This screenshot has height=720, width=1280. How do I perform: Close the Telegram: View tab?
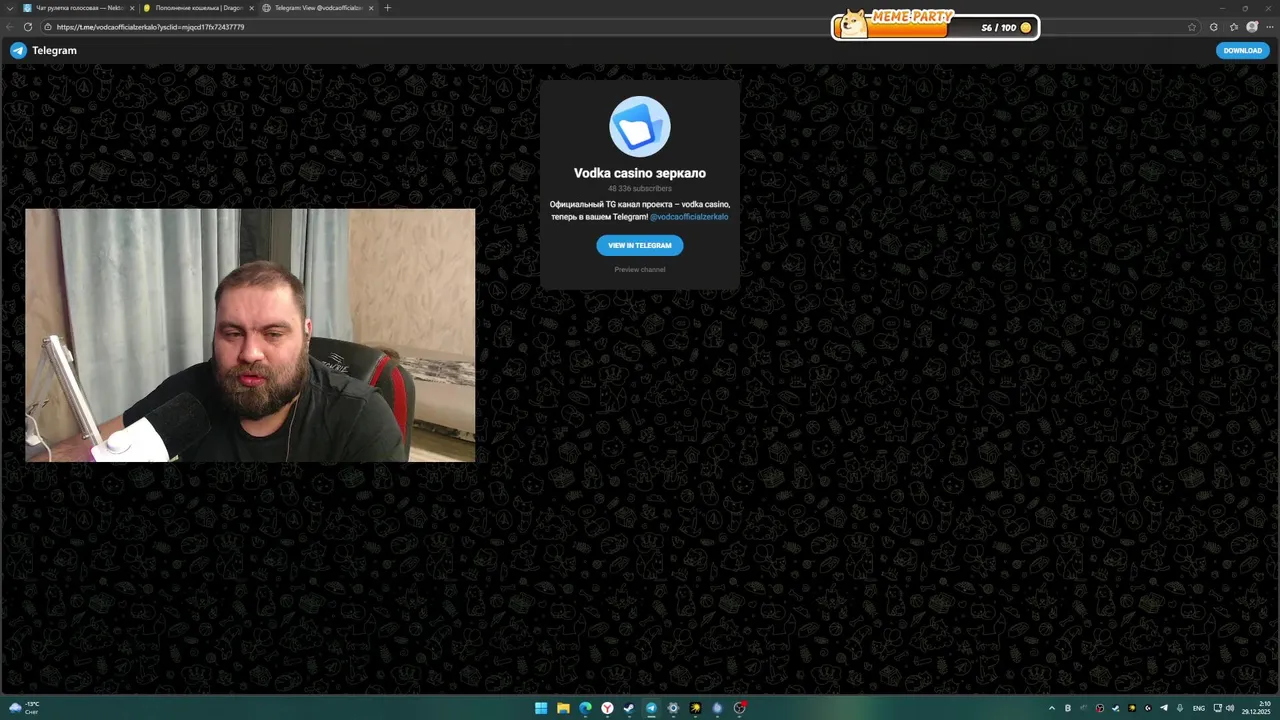[371, 8]
